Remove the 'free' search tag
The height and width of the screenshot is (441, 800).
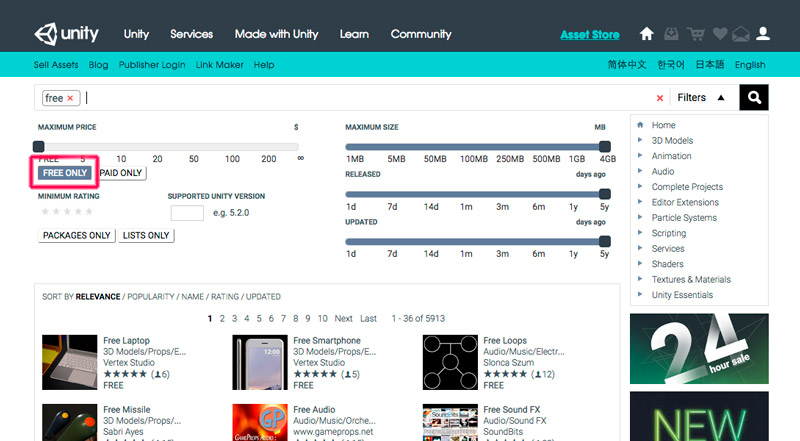click(70, 98)
